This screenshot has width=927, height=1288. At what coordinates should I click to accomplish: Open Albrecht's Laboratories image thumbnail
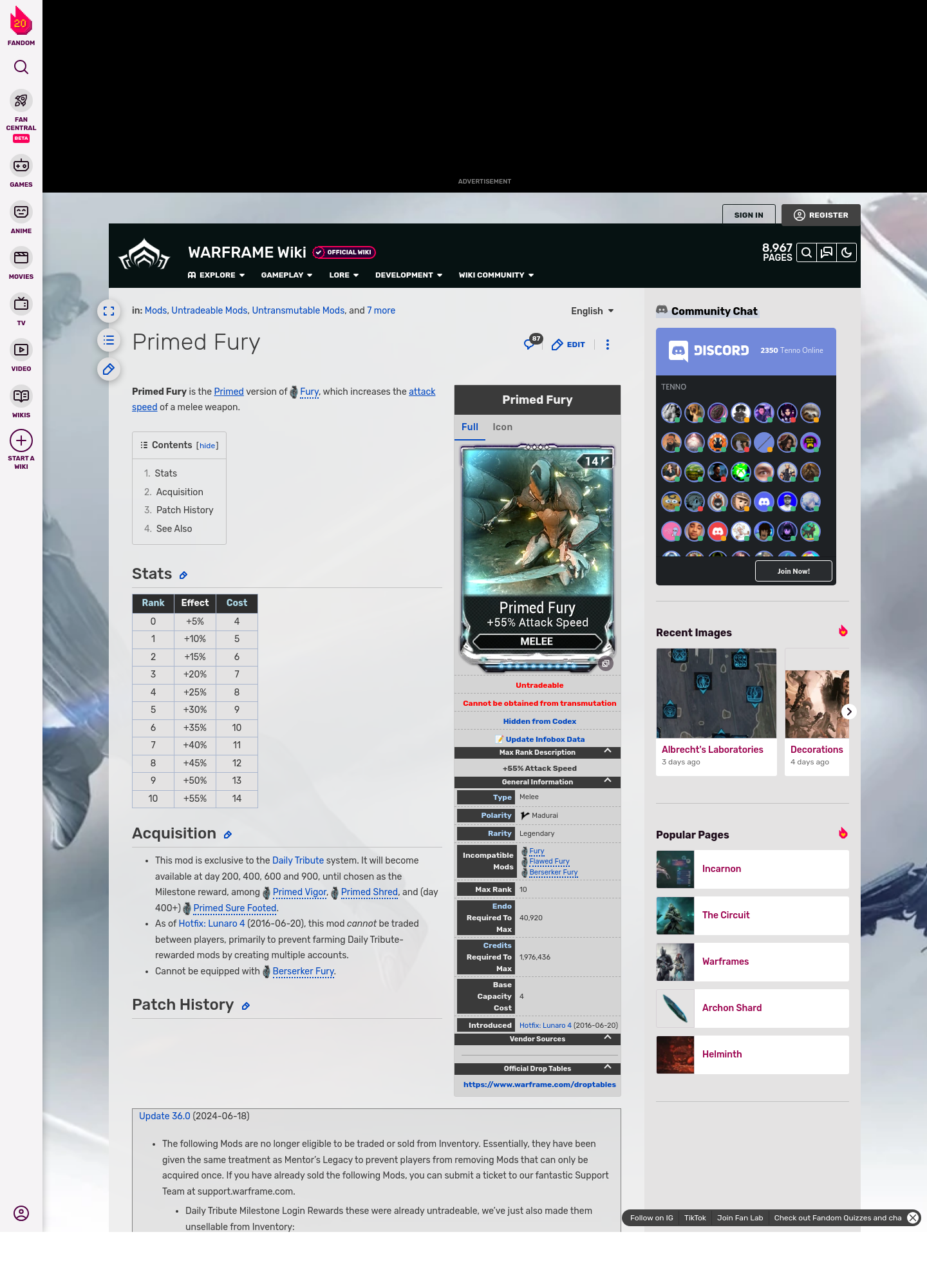point(716,693)
